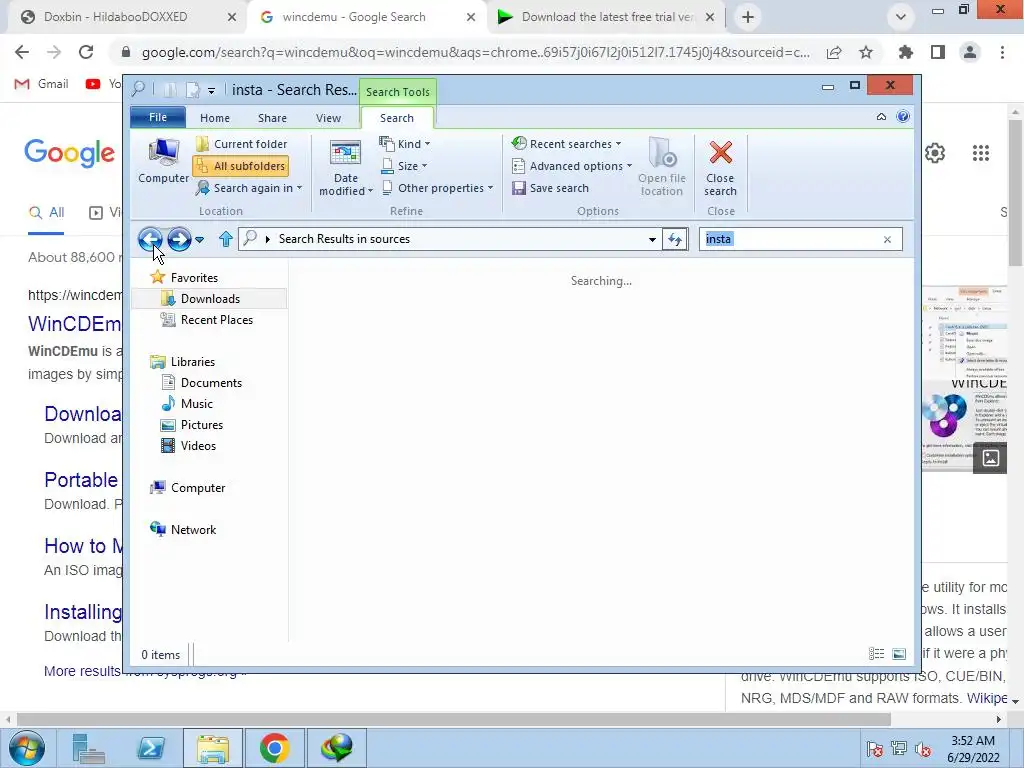The height and width of the screenshot is (768, 1024).
Task: Select Current folder search location
Action: pyautogui.click(x=242, y=144)
